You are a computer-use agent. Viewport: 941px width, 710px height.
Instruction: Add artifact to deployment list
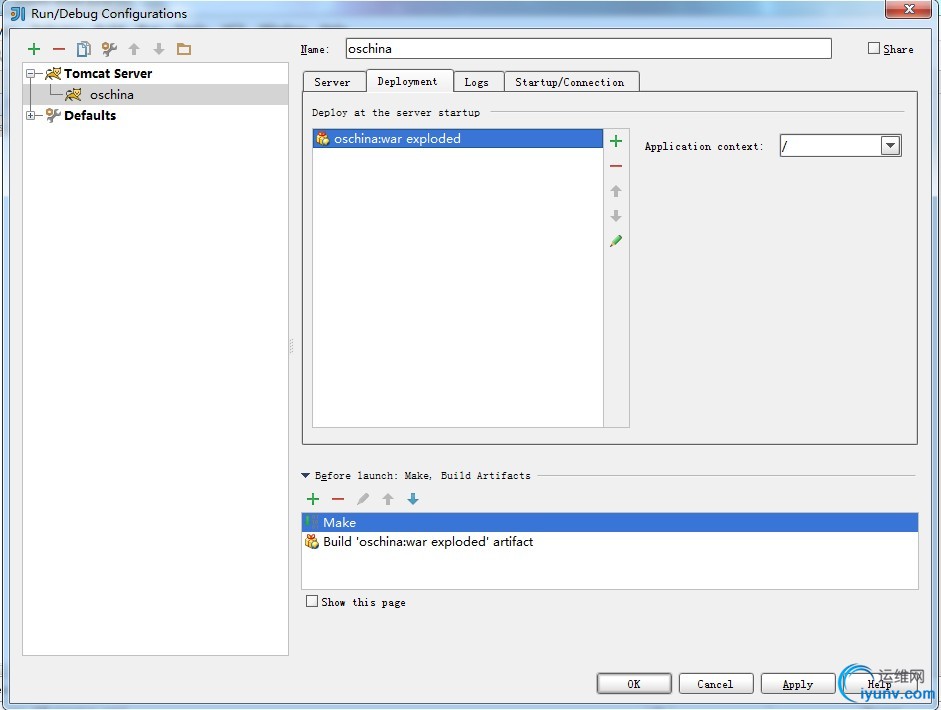pos(616,141)
